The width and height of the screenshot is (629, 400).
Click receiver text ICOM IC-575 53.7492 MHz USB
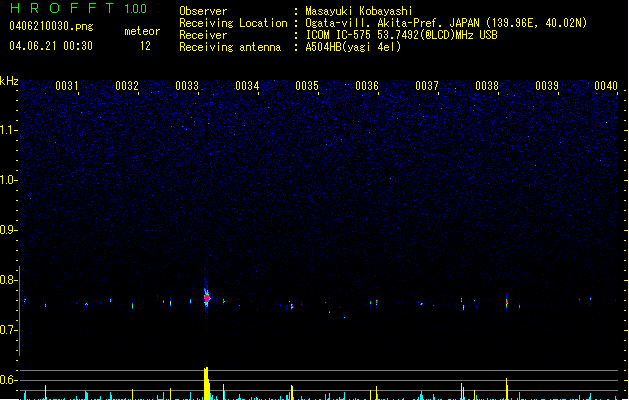coord(402,35)
